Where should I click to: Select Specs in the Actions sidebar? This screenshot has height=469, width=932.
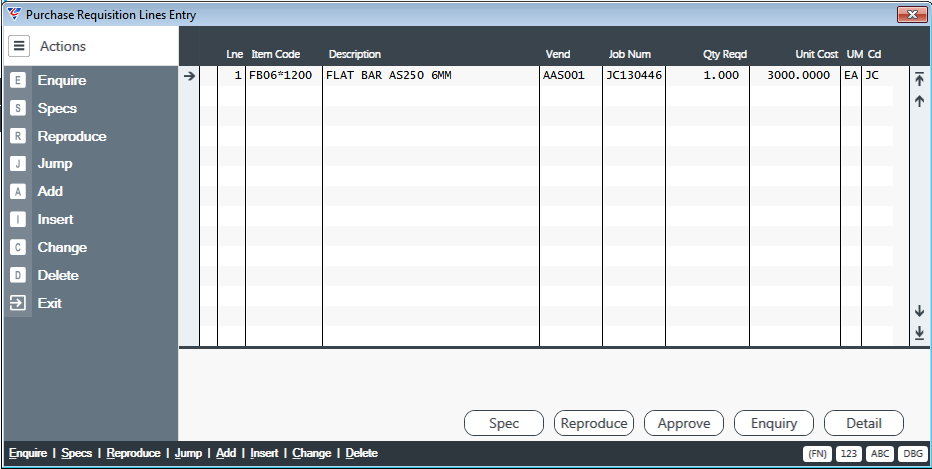click(x=57, y=108)
